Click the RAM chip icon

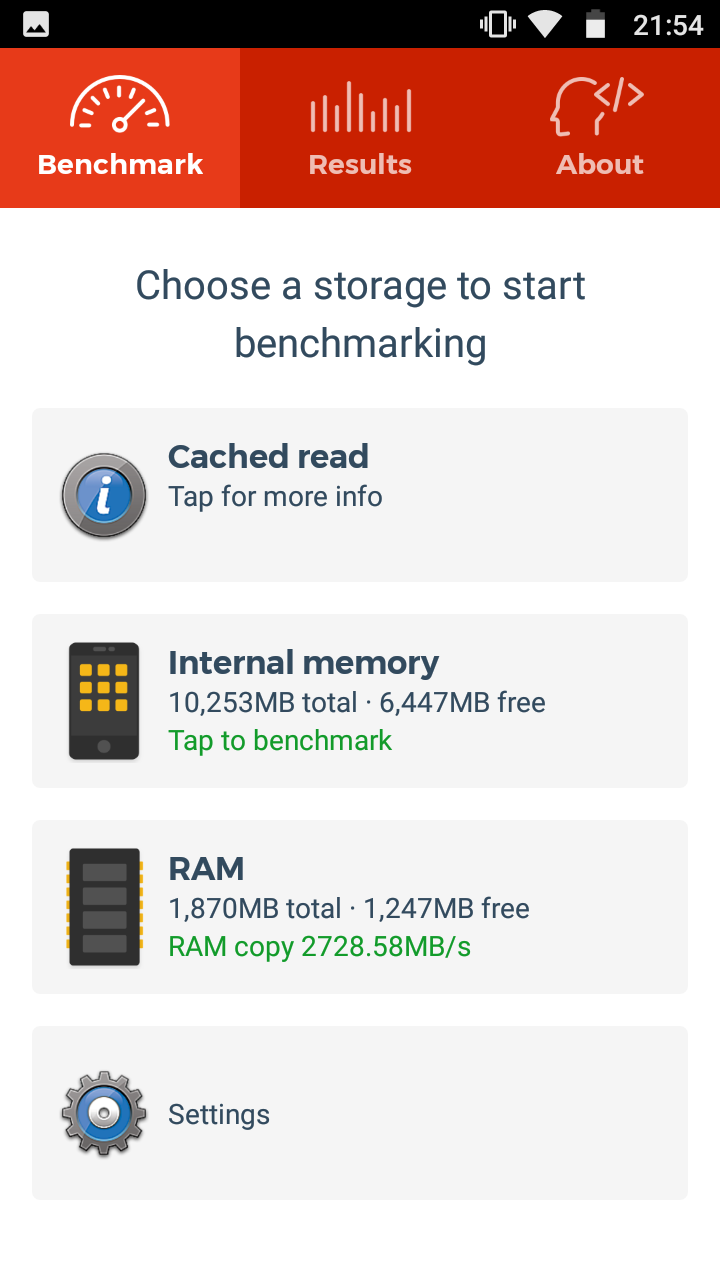[104, 907]
